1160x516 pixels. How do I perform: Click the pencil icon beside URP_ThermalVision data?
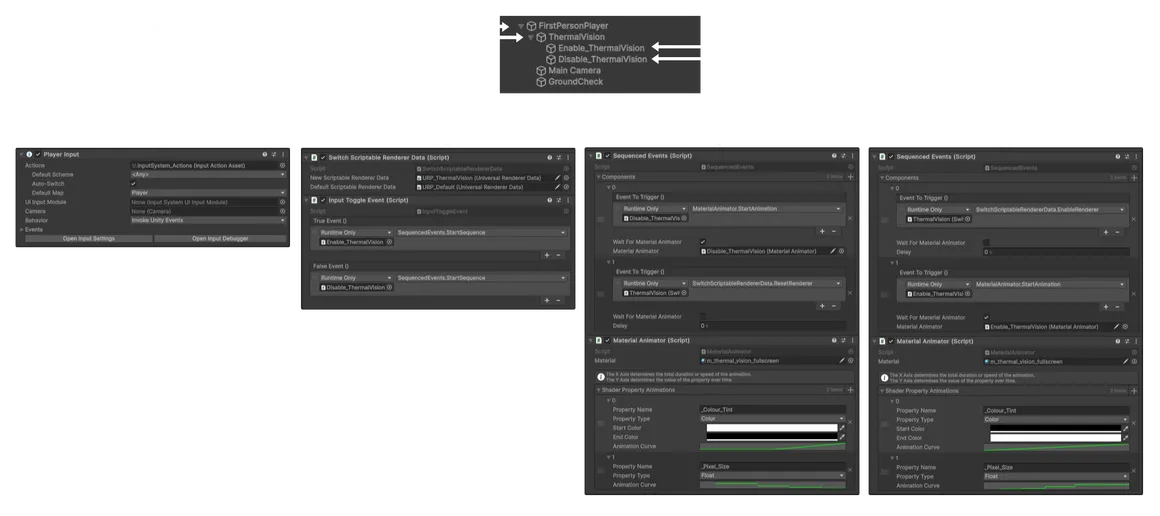[558, 178]
